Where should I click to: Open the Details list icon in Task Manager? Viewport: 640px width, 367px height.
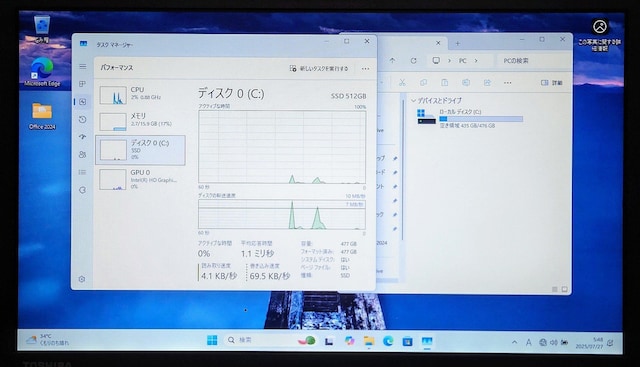(x=82, y=172)
